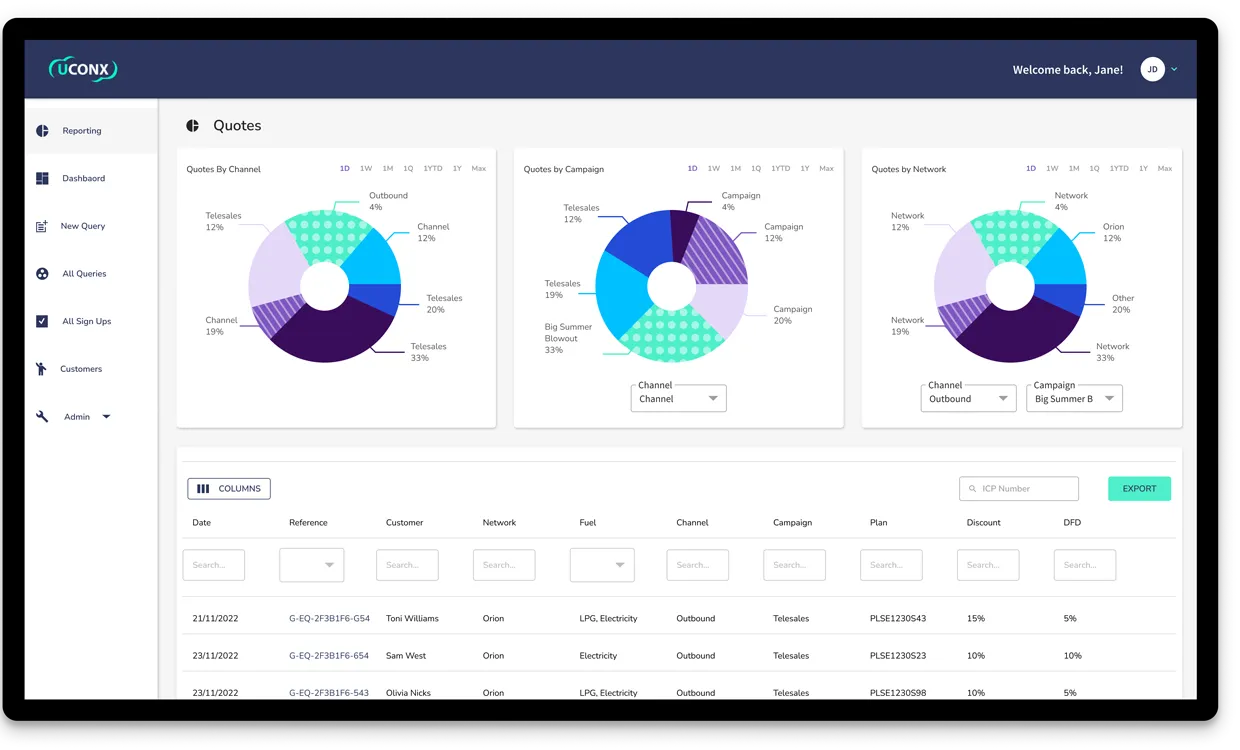Click the Dashboard grid icon in the sidebar
This screenshot has width=1240, height=750.
[x=42, y=178]
